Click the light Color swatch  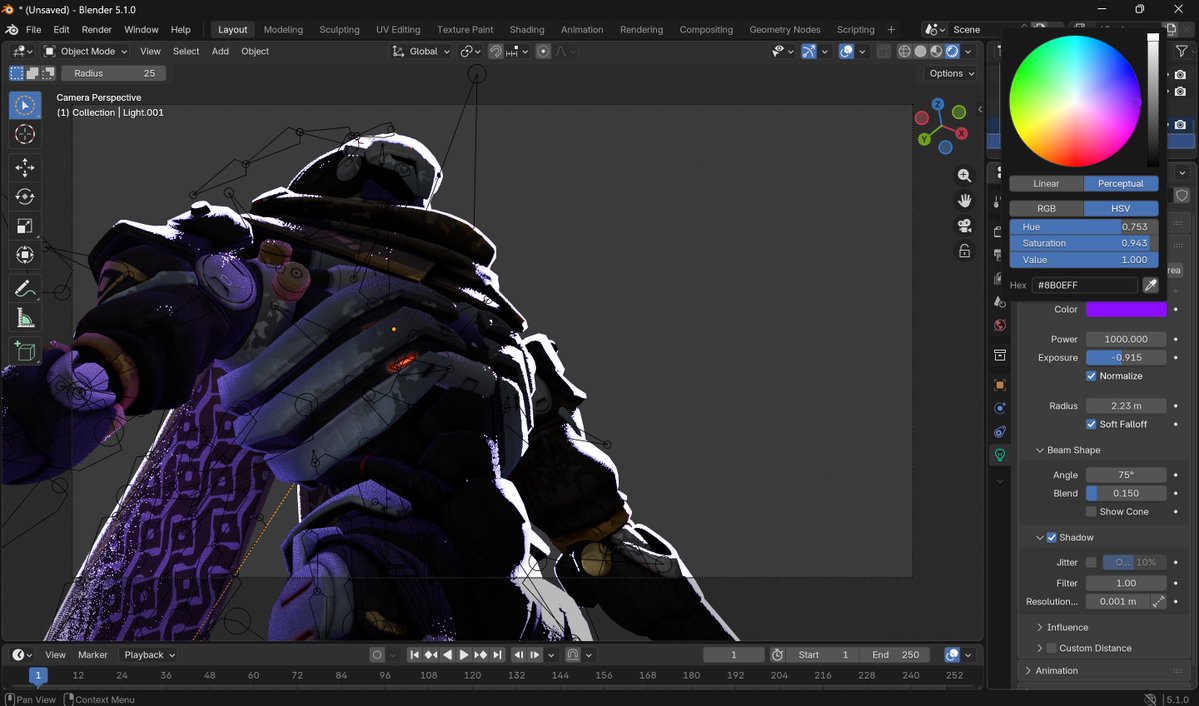click(1126, 309)
